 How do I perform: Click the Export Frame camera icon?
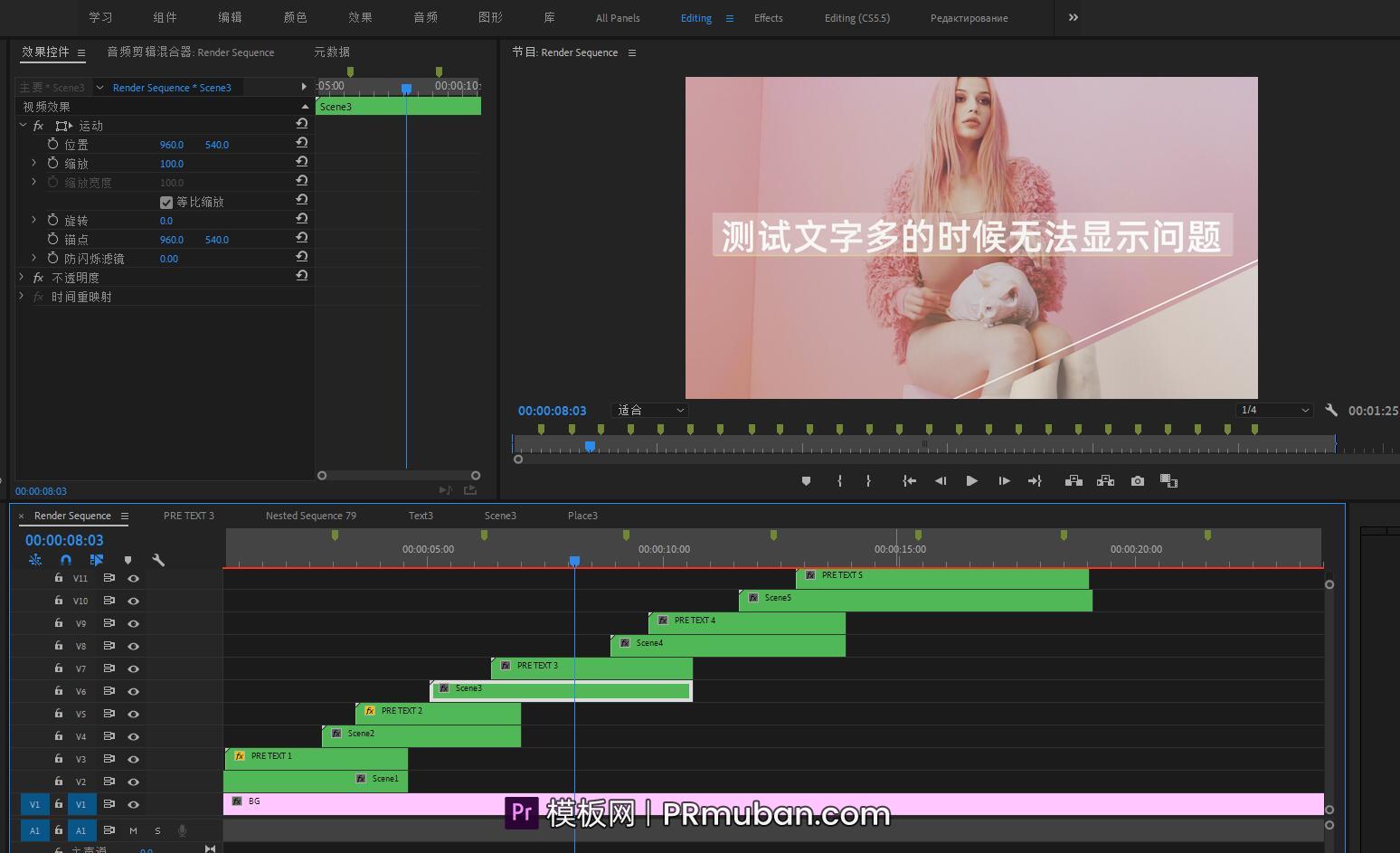click(1137, 480)
